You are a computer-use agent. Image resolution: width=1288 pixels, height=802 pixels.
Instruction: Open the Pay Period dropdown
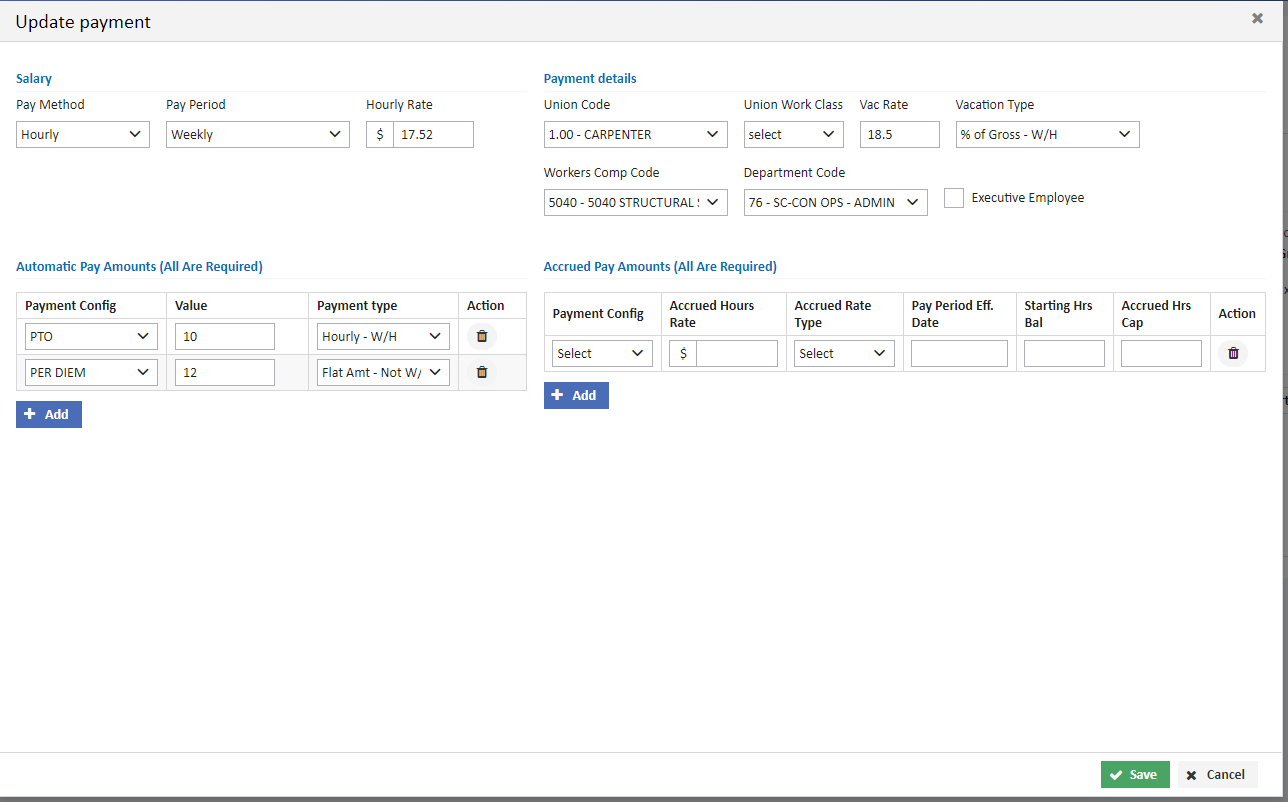[258, 134]
